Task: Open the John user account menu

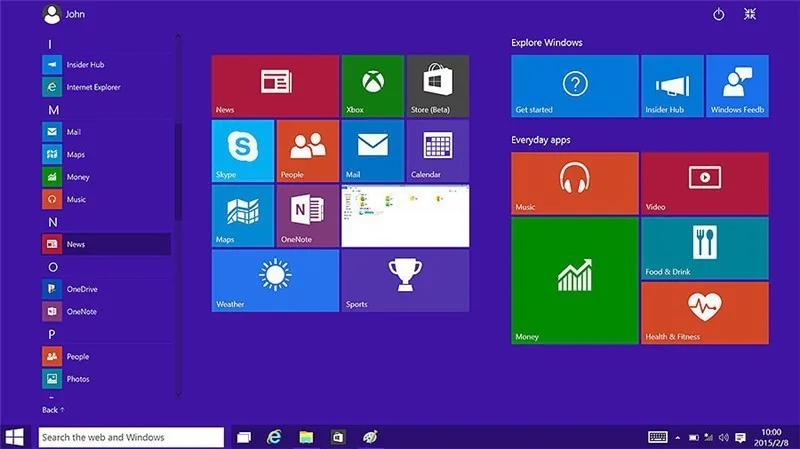Action: click(x=64, y=14)
